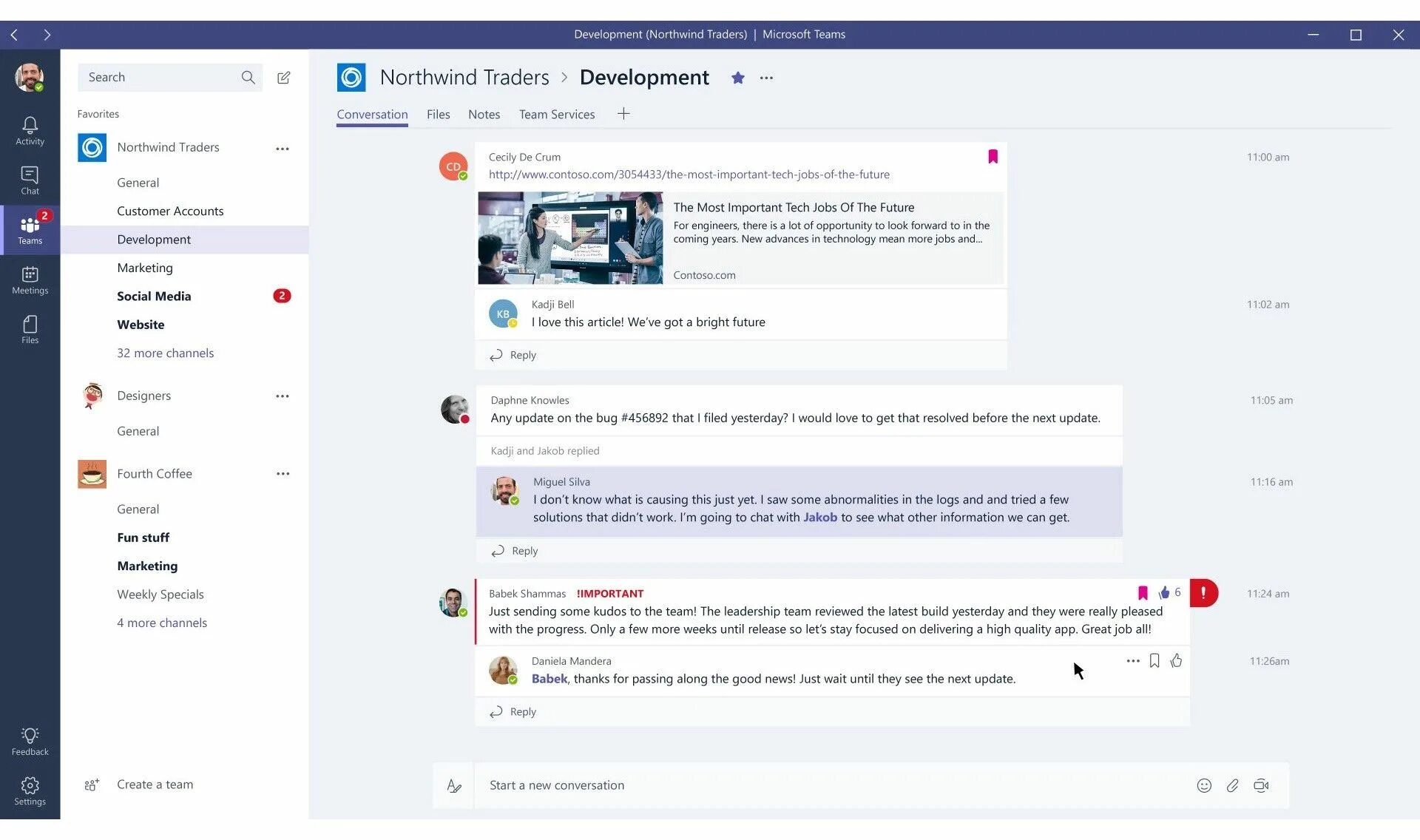
Task: Select General channel under Northwind Traders
Action: [x=184, y=182]
